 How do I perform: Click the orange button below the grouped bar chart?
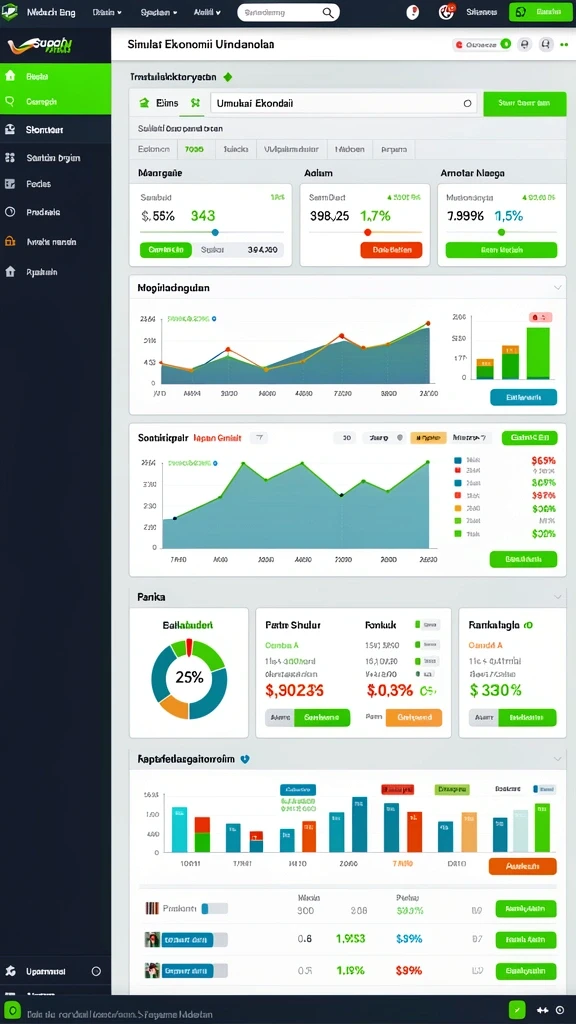[522, 866]
